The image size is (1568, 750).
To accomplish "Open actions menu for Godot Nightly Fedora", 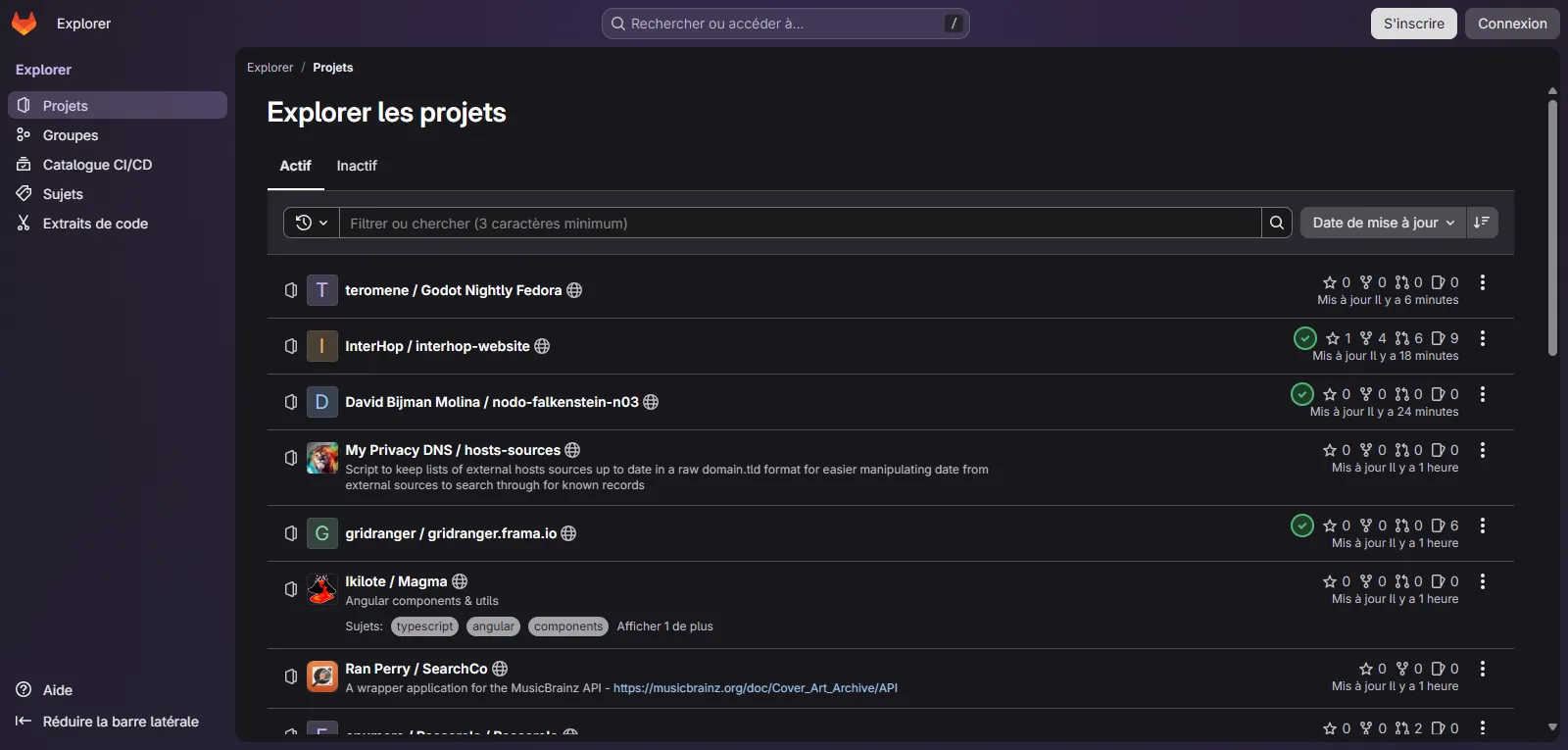I will (x=1483, y=282).
